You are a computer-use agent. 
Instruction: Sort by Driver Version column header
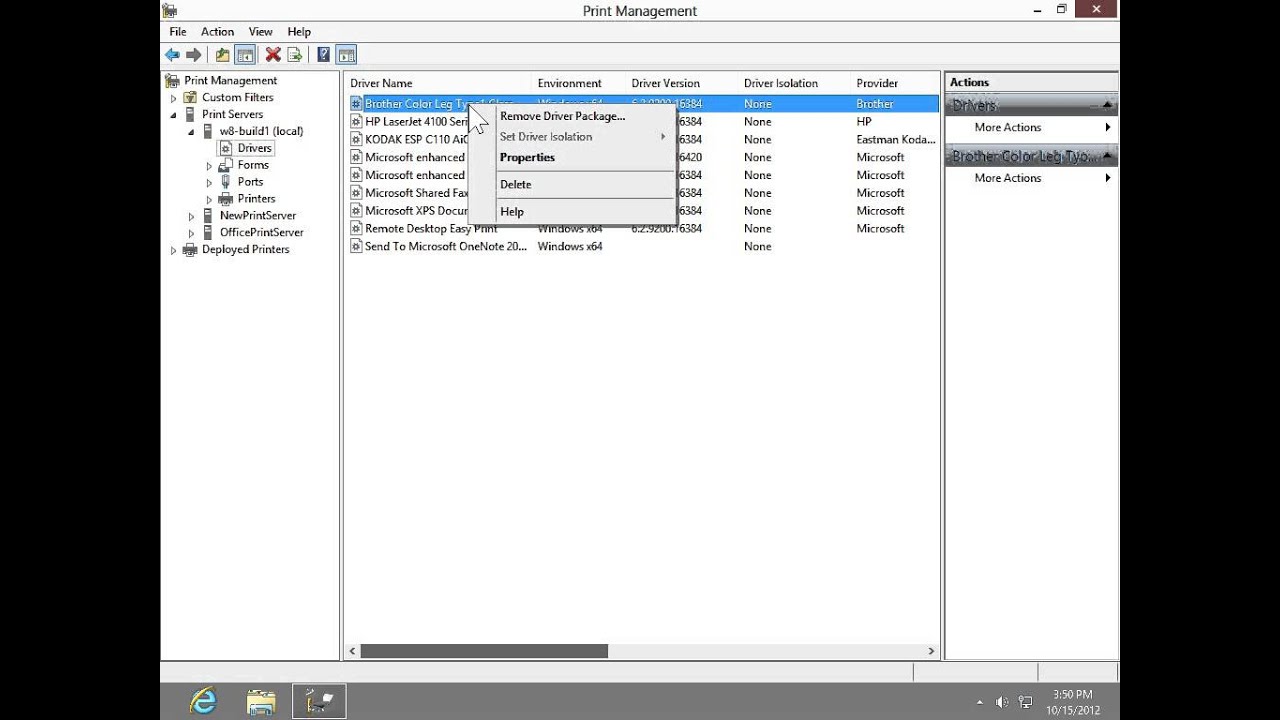coord(682,83)
